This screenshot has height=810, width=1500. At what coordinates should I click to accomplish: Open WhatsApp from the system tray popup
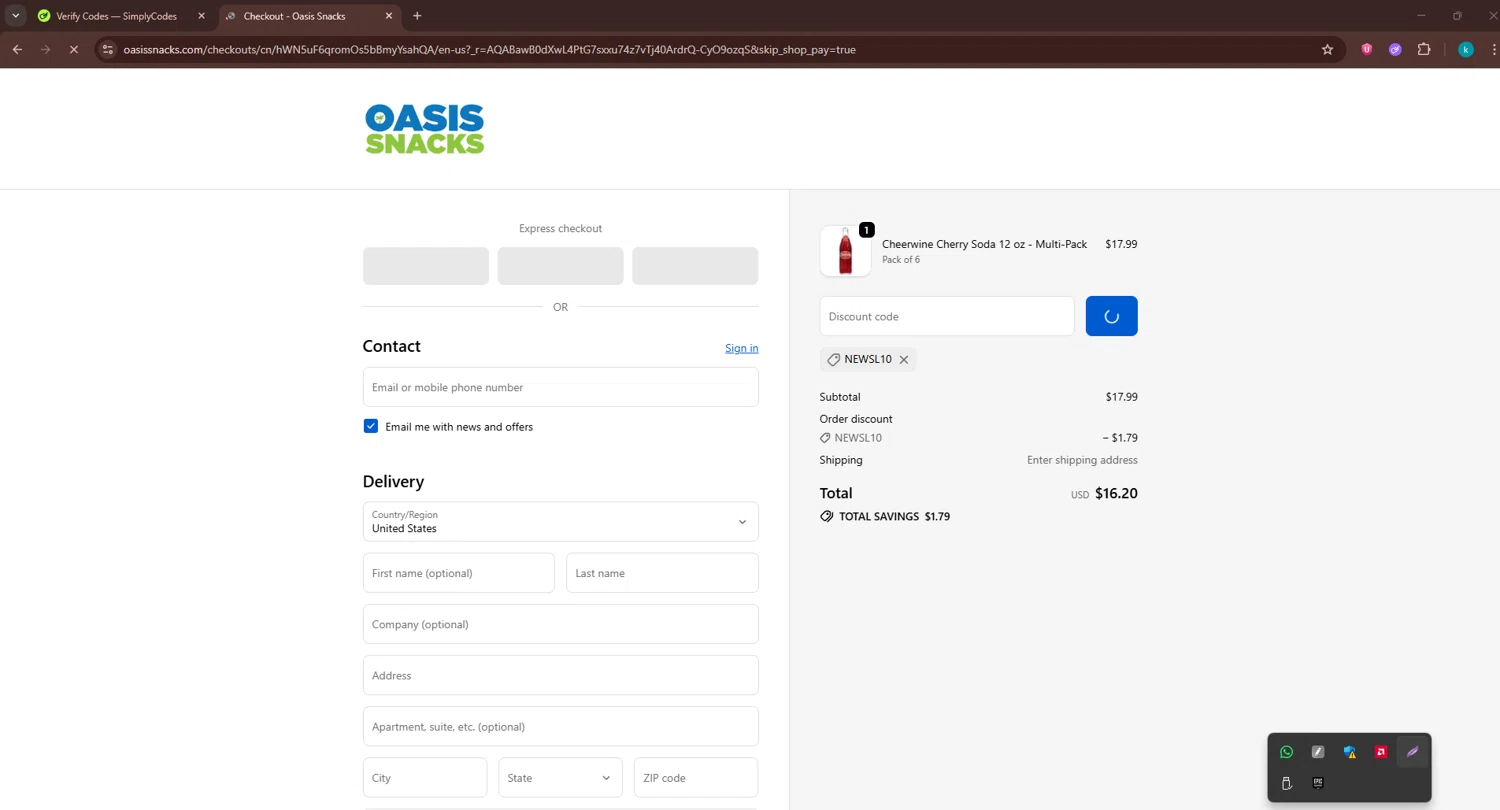coord(1286,752)
